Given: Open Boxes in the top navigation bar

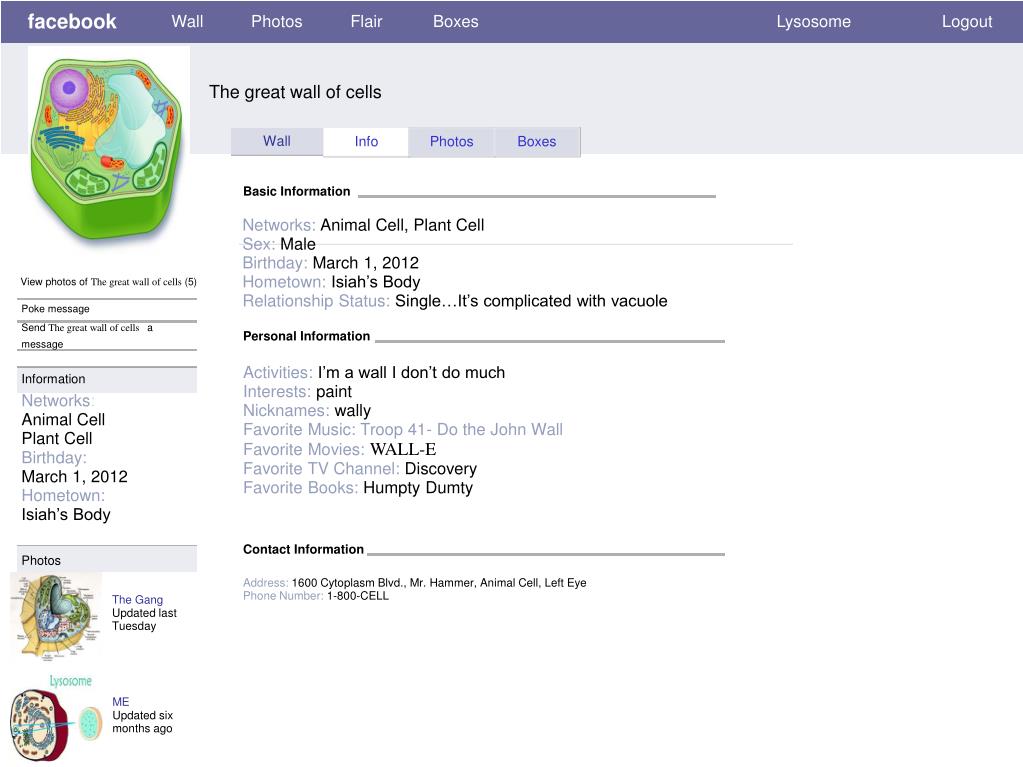Looking at the screenshot, I should [455, 22].
